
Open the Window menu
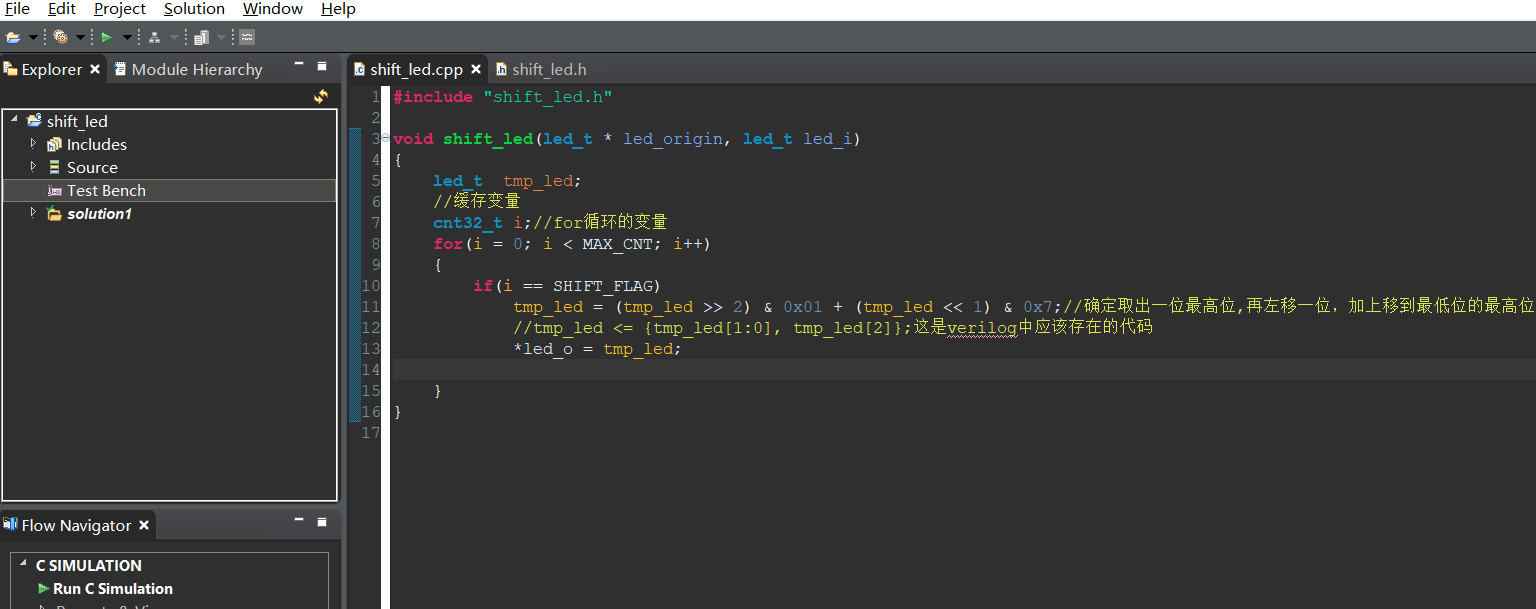[273, 9]
